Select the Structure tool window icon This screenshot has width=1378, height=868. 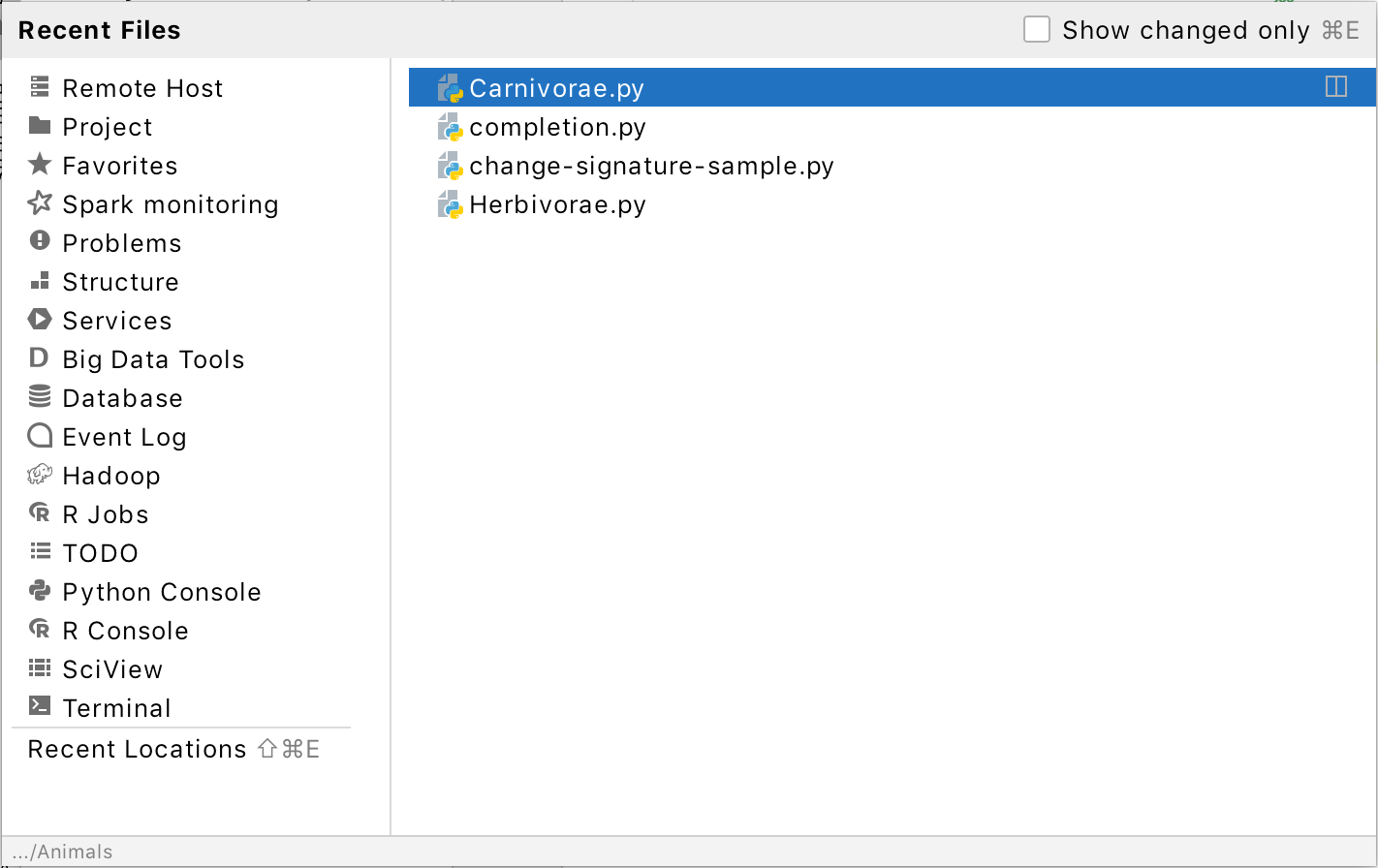point(39,280)
